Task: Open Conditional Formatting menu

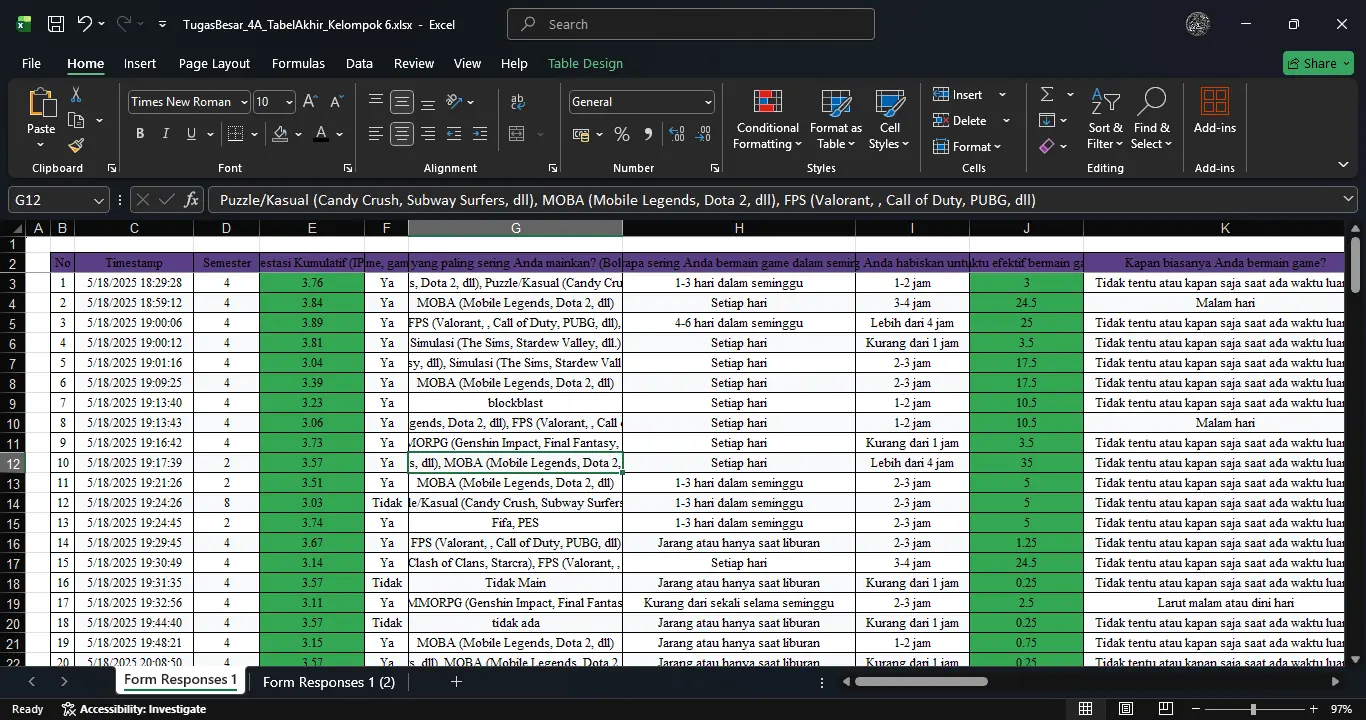Action: pyautogui.click(x=767, y=120)
